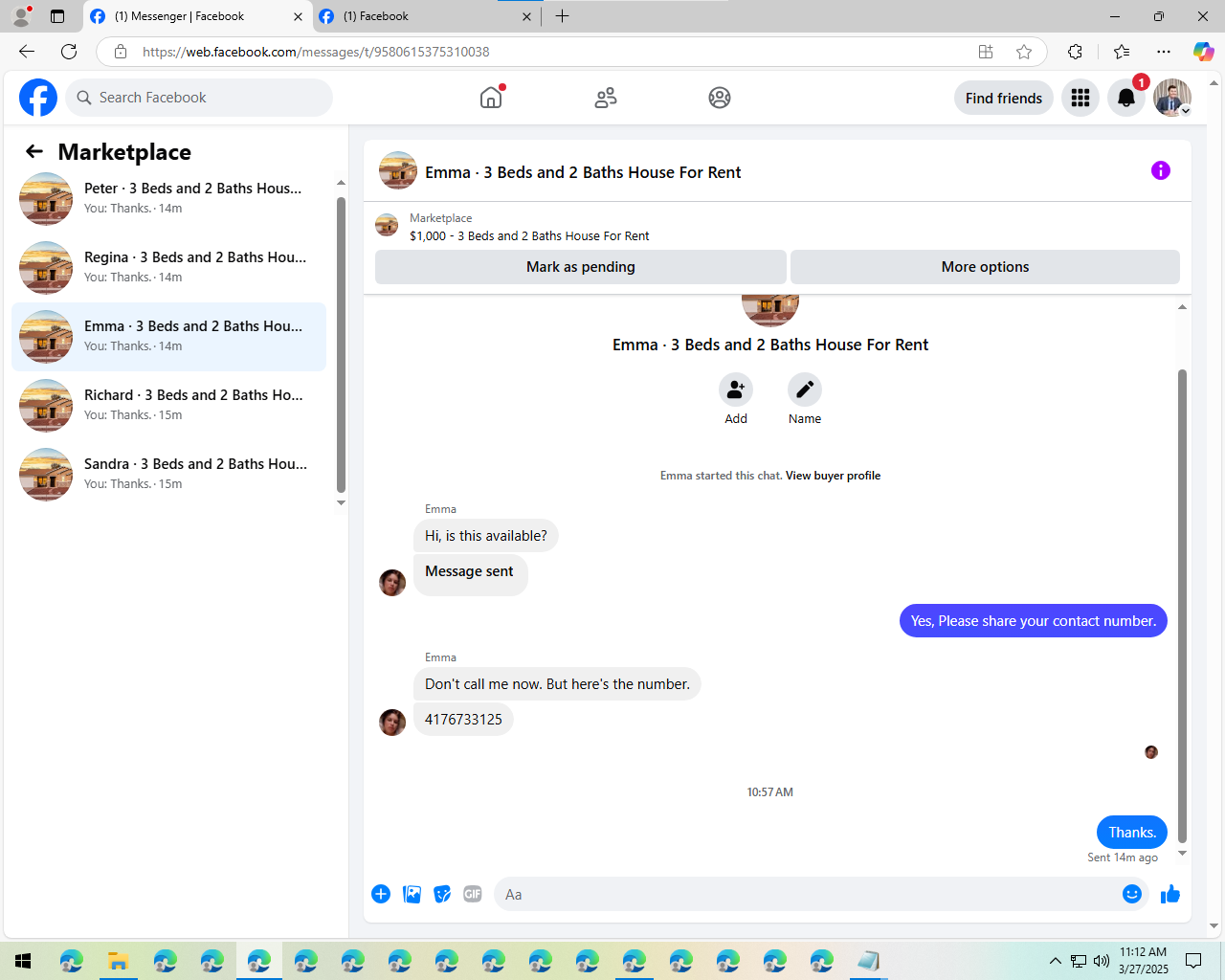
Task: Open File Explorer from the taskbar
Action: coord(118,961)
